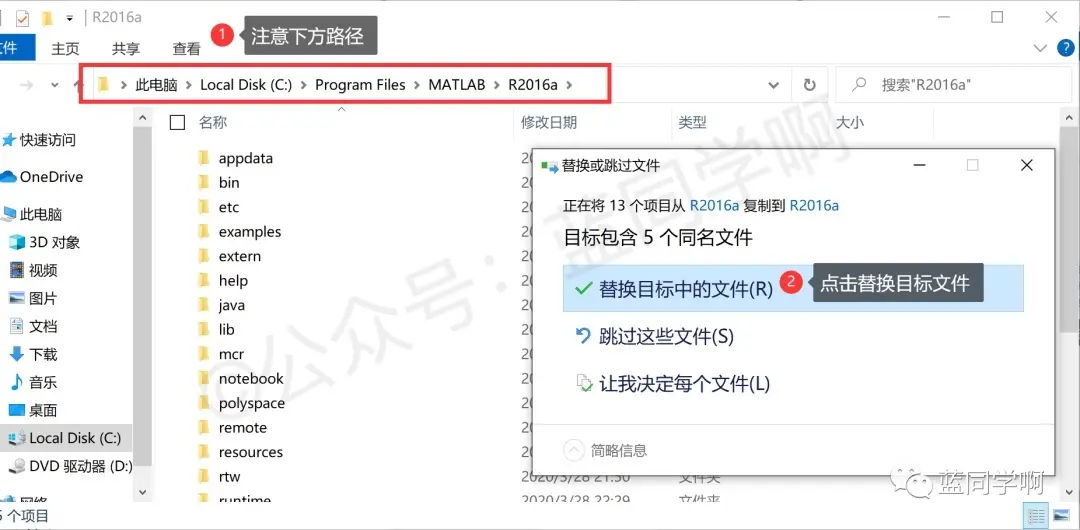
Task: Open the 视频 library icon
Action: (x=17, y=270)
